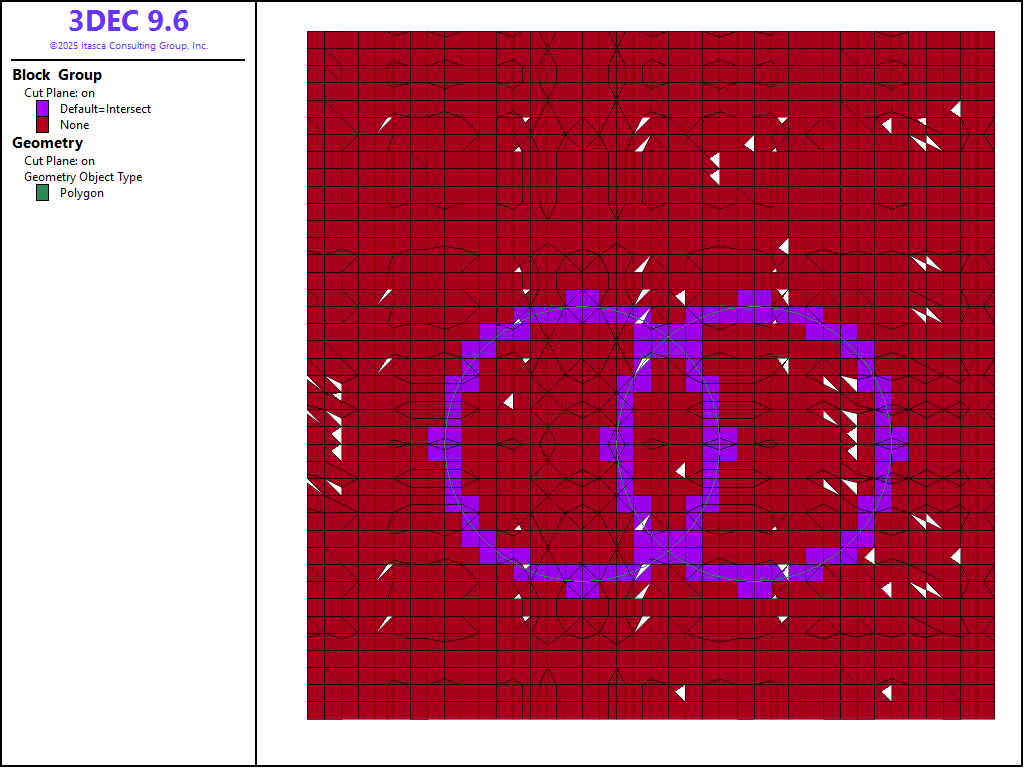Select the Block Group legend heading
Viewport: 1024px width, 768px height.
(x=57, y=75)
